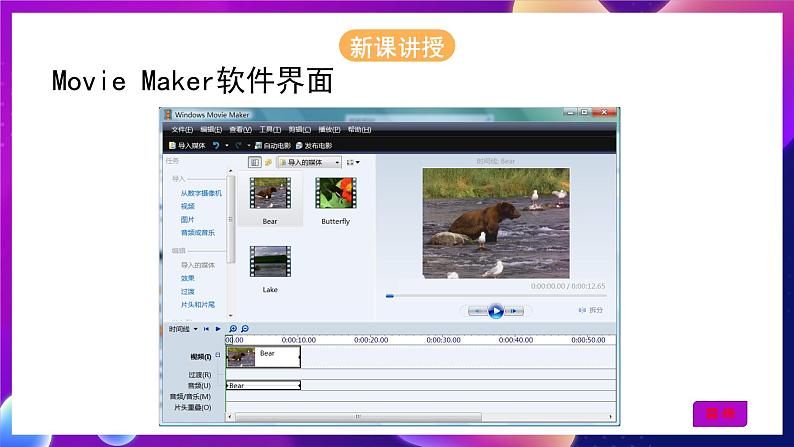
Task: Click the 拆分 split button
Action: click(590, 310)
